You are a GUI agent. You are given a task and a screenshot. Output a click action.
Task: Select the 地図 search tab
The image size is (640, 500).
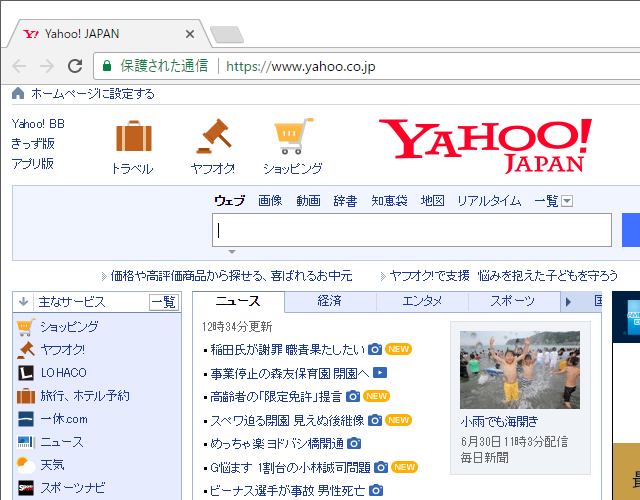tap(433, 201)
